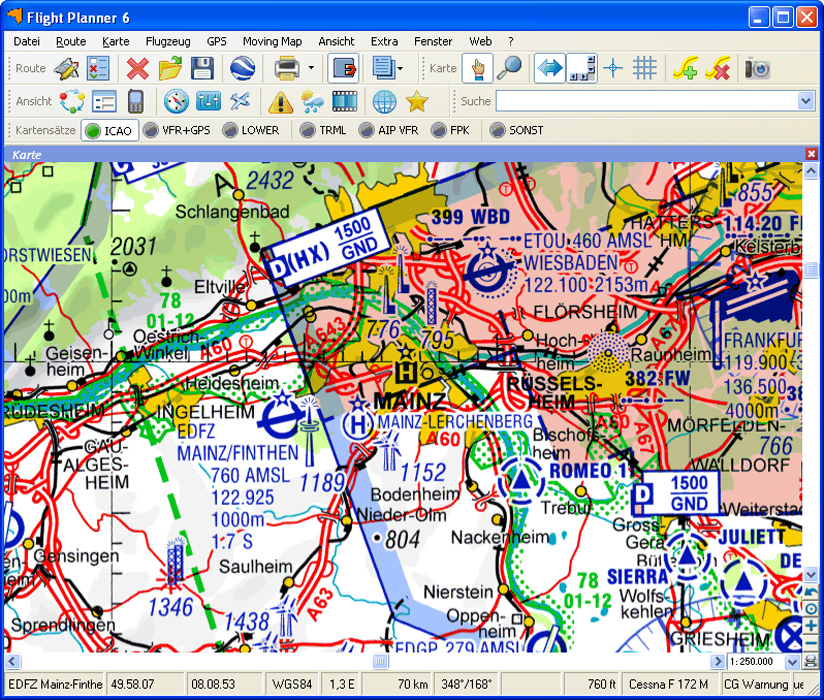The height and width of the screenshot is (700, 824).
Task: Open the print options dropdown arrow
Action: [311, 68]
